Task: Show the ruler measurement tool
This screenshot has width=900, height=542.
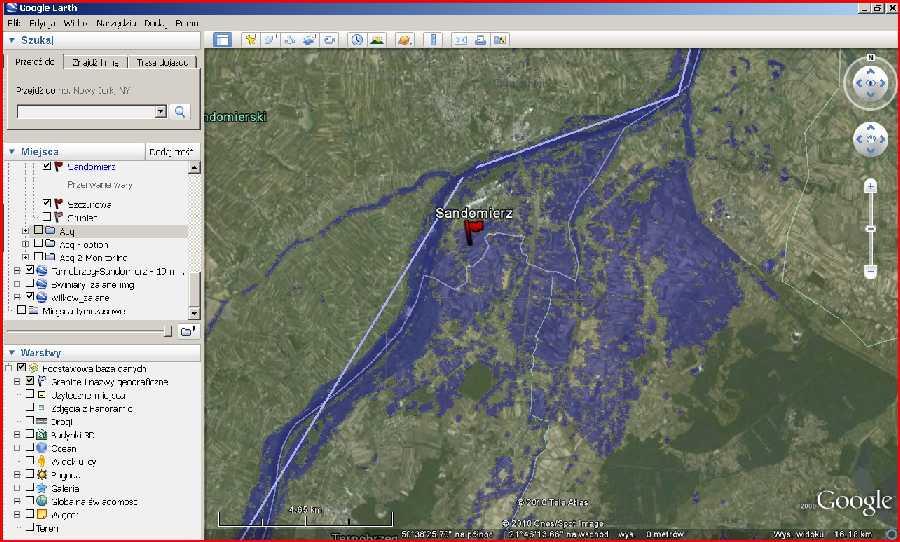Action: pos(433,40)
